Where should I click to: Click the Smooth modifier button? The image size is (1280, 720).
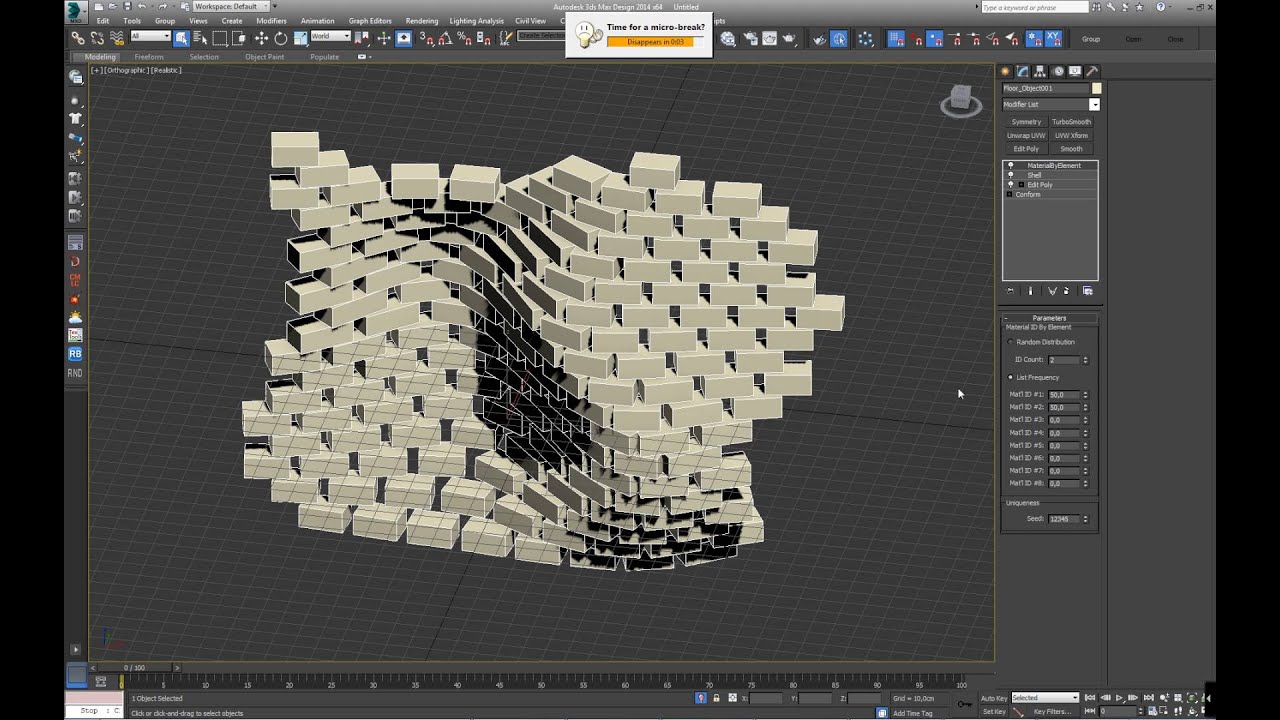coord(1072,149)
